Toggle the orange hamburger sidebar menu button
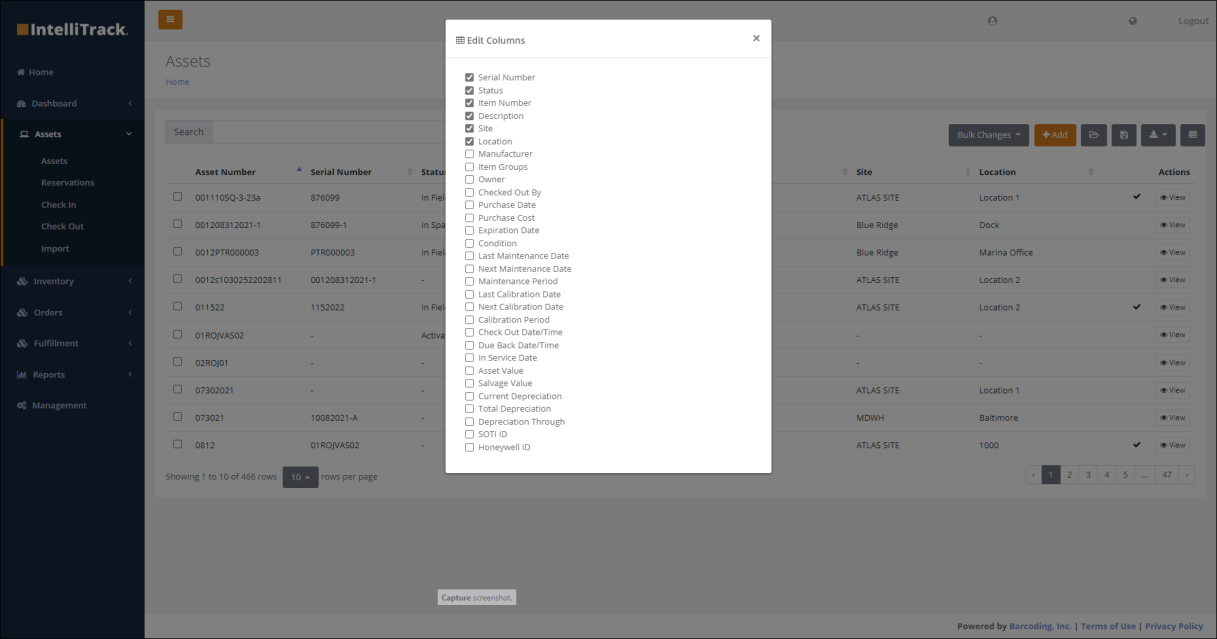 point(170,19)
